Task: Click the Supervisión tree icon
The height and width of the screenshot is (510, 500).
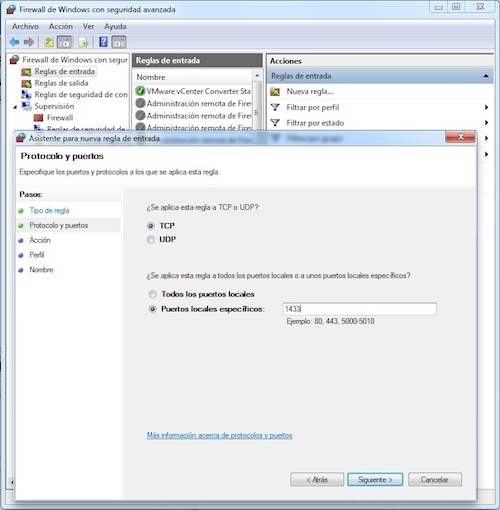Action: tap(26, 106)
